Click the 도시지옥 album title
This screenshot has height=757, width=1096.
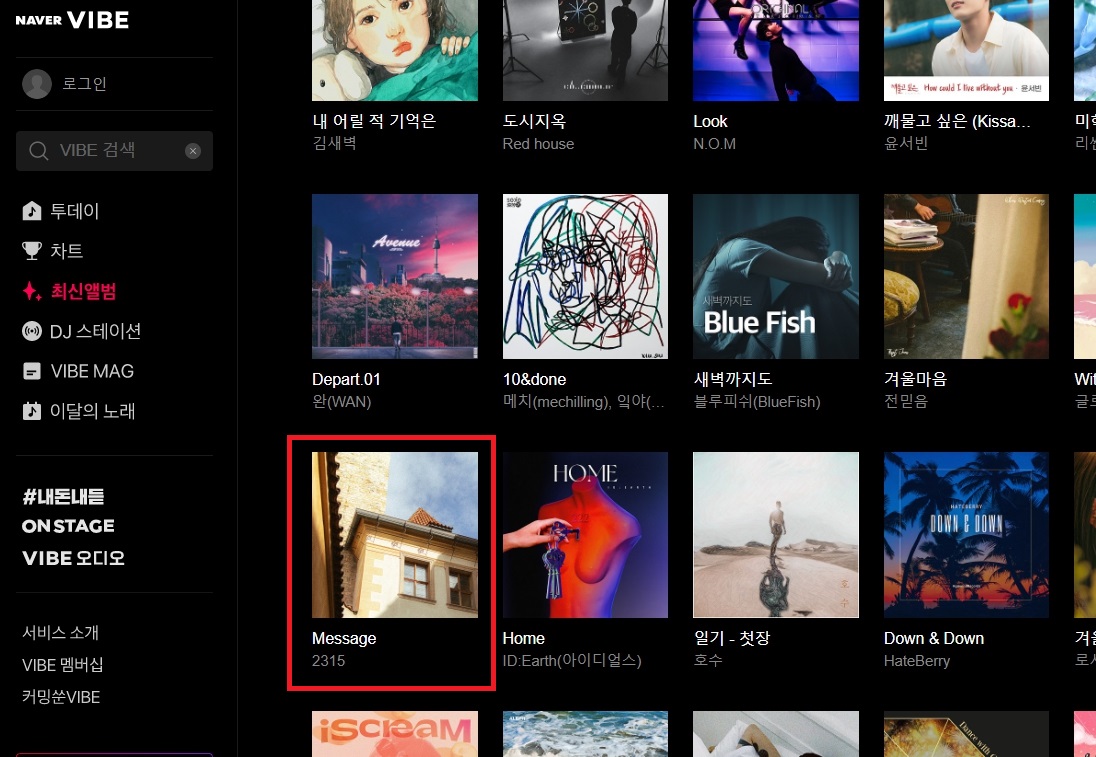coord(535,121)
